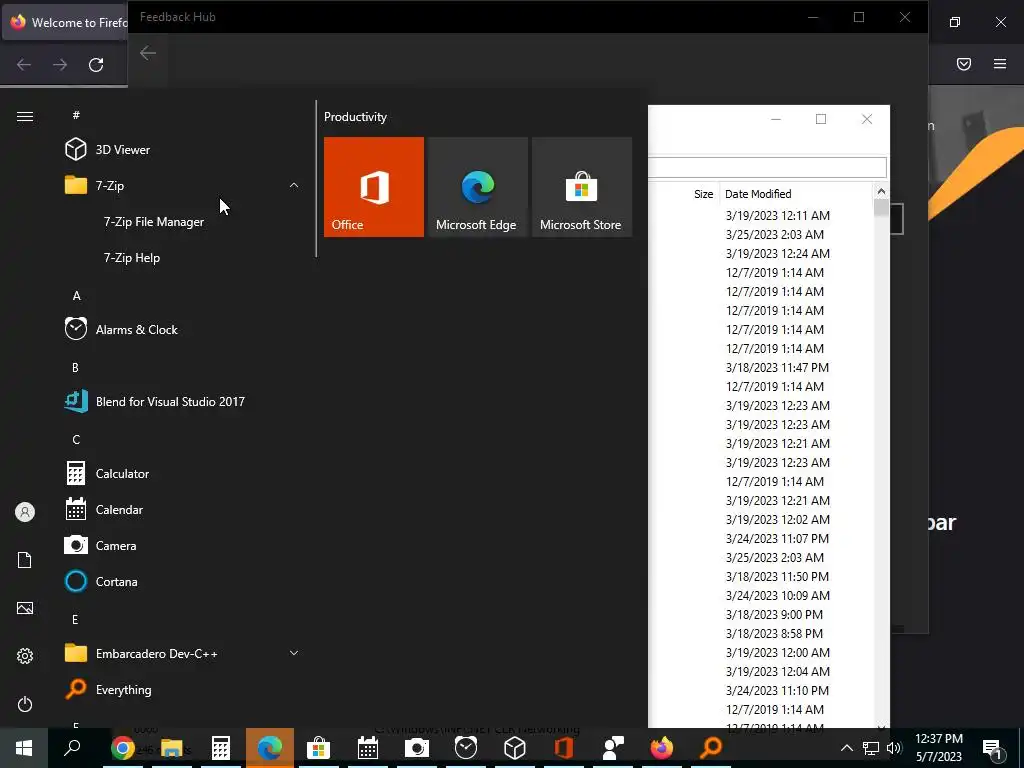Show hidden system tray icons
This screenshot has height=768, width=1024.
846,748
